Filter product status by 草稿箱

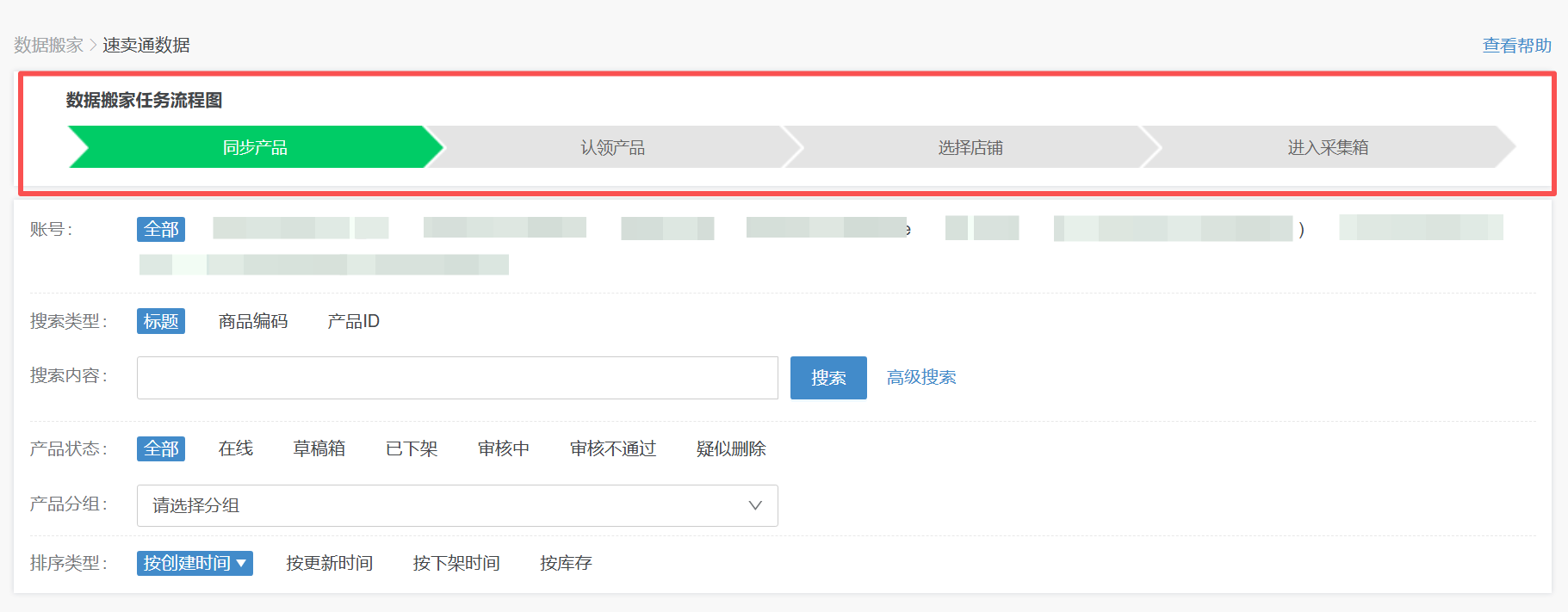(319, 448)
